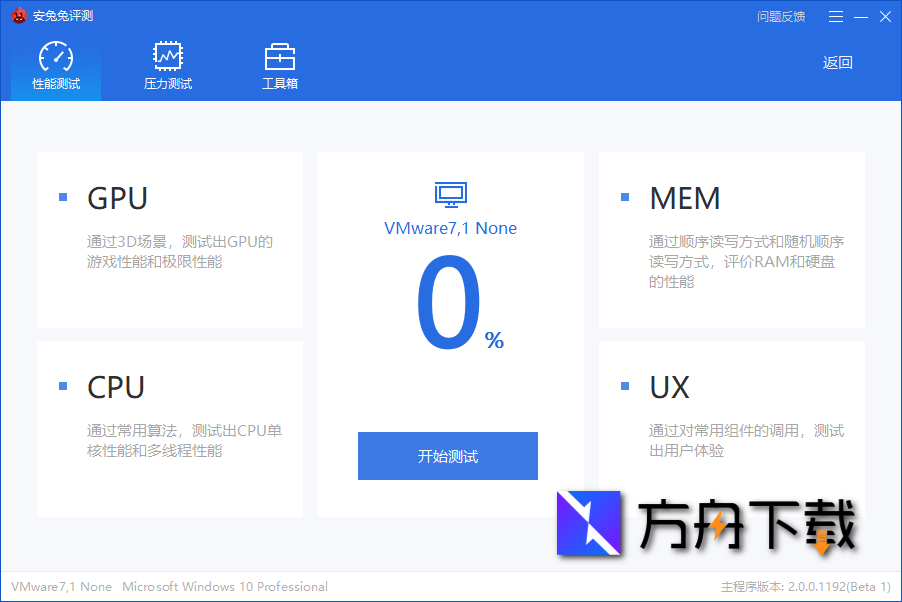Click the 开始测试 button
Image resolution: width=902 pixels, height=602 pixels.
click(447, 455)
